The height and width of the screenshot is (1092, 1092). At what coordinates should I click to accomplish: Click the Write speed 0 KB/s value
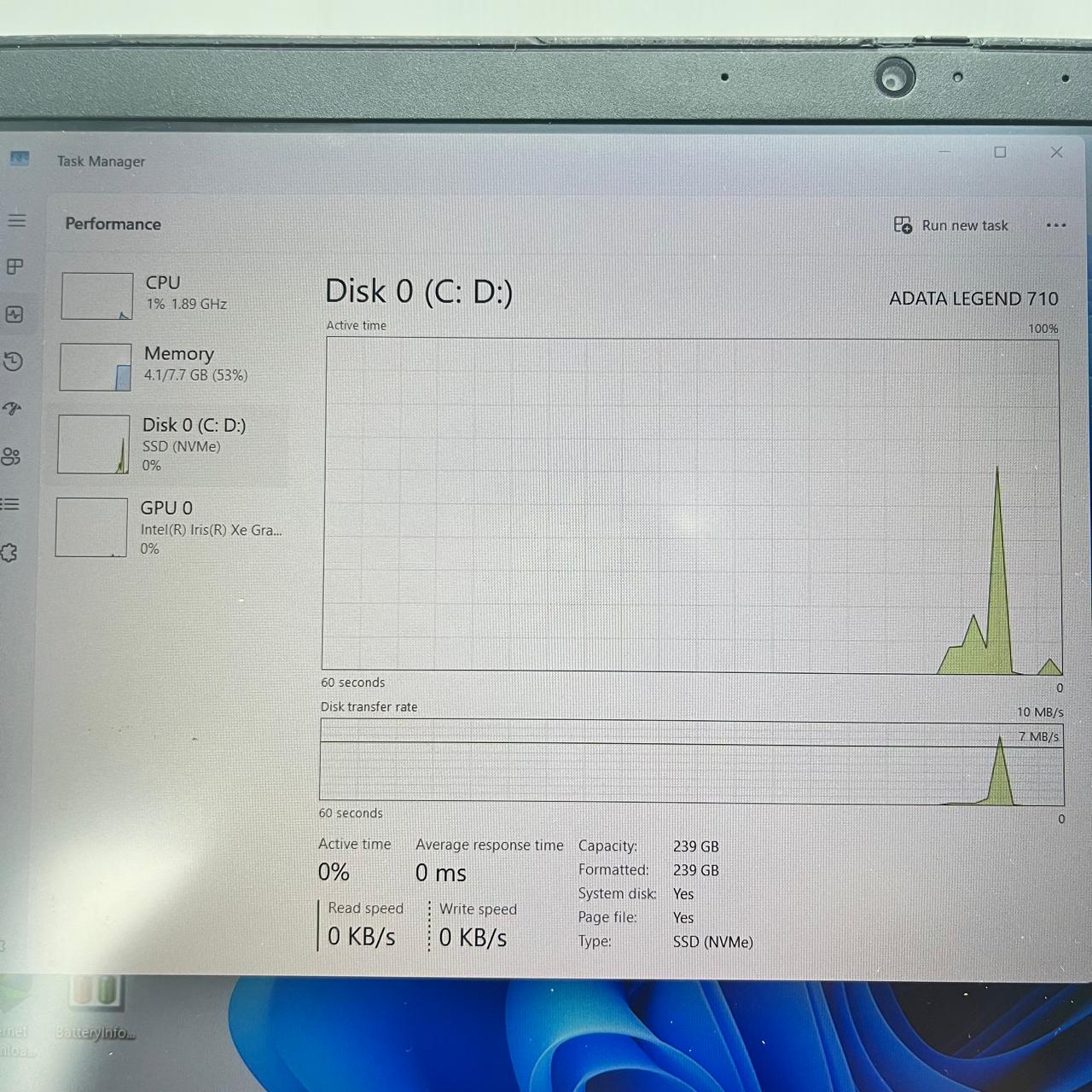click(473, 938)
